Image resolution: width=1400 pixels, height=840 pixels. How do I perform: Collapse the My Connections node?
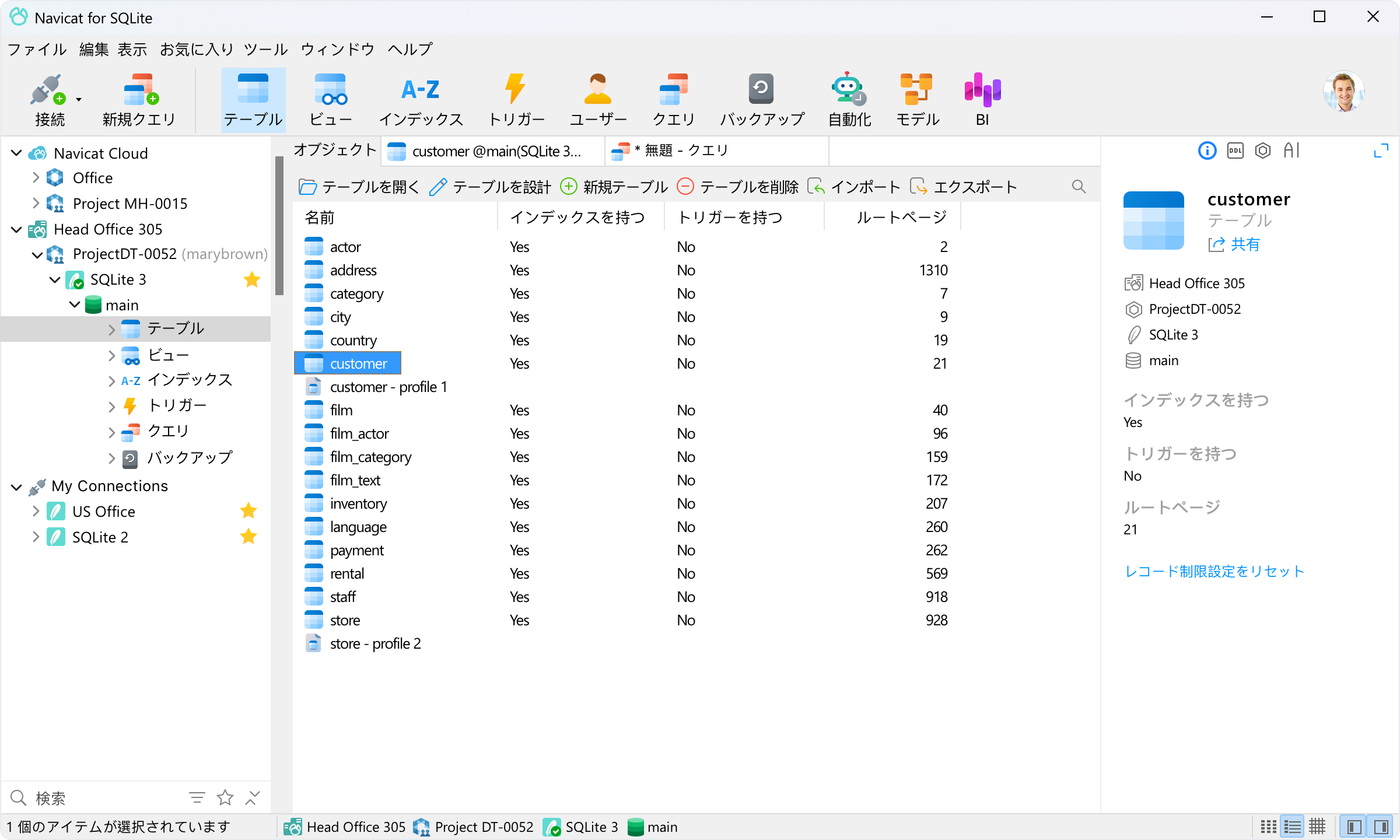click(17, 487)
